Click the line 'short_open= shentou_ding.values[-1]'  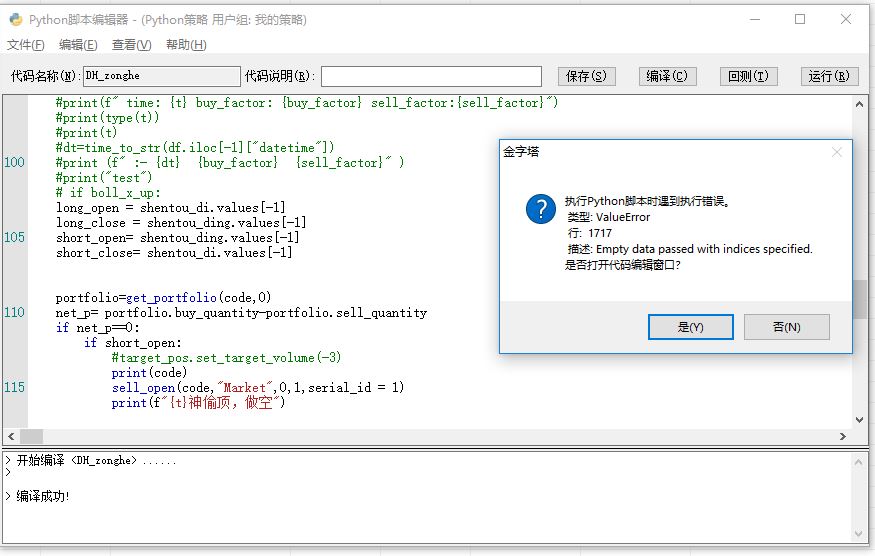click(x=177, y=238)
